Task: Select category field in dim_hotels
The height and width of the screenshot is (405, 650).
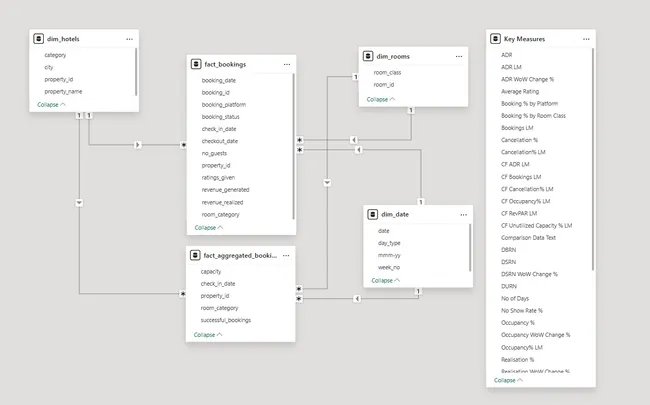Action: click(x=55, y=55)
